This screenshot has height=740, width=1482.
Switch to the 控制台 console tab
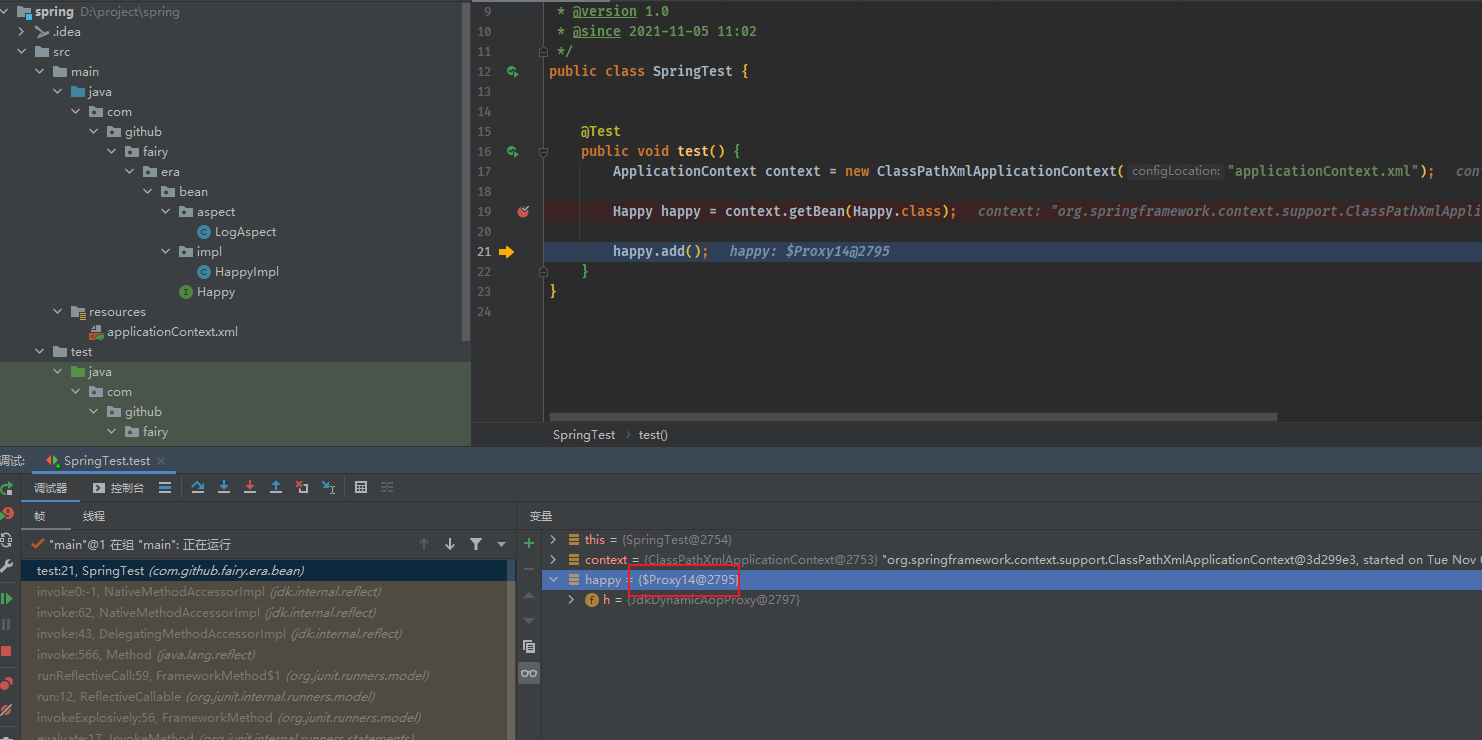coord(118,488)
